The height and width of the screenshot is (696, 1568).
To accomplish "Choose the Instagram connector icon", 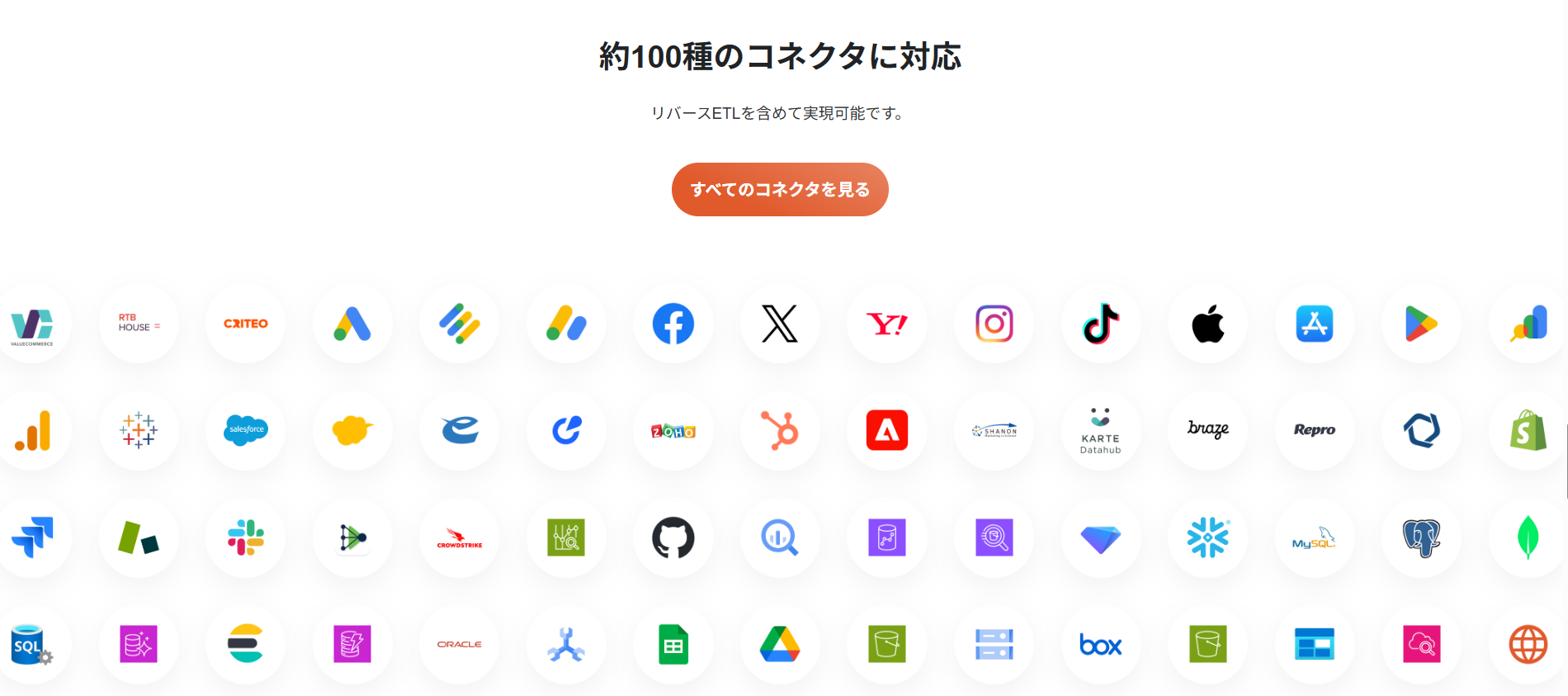I will pyautogui.click(x=994, y=324).
